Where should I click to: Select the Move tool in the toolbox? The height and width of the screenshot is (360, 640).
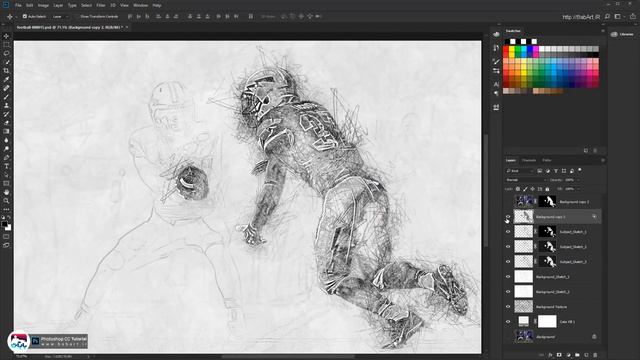tap(6, 36)
